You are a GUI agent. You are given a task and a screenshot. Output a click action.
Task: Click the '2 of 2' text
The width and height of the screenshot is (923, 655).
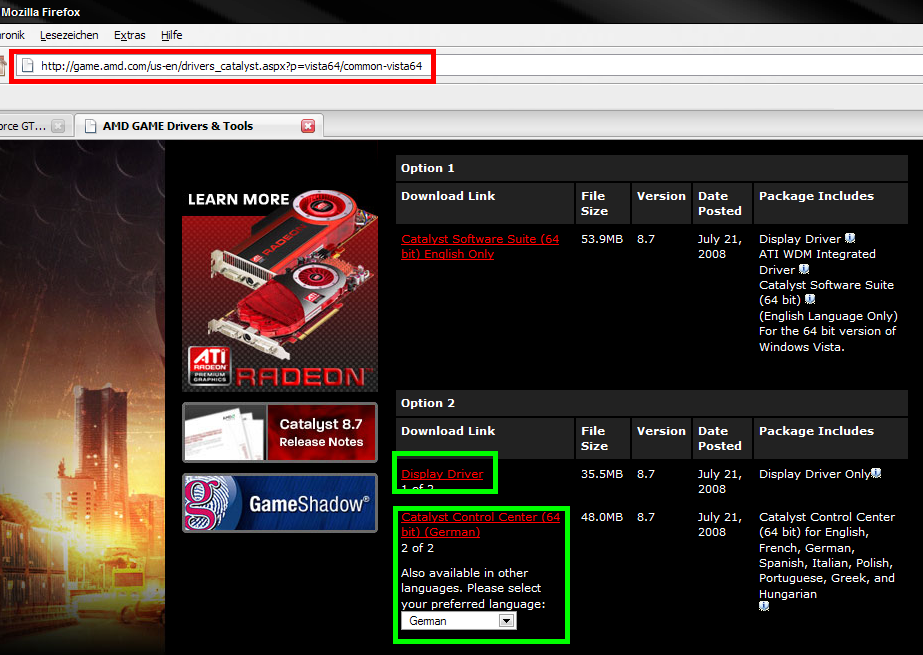coord(417,548)
